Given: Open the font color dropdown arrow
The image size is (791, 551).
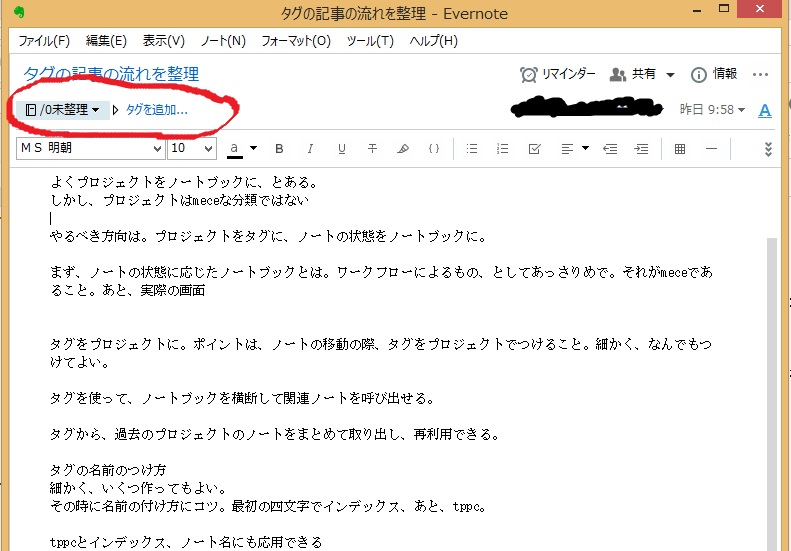Looking at the screenshot, I should tap(253, 148).
